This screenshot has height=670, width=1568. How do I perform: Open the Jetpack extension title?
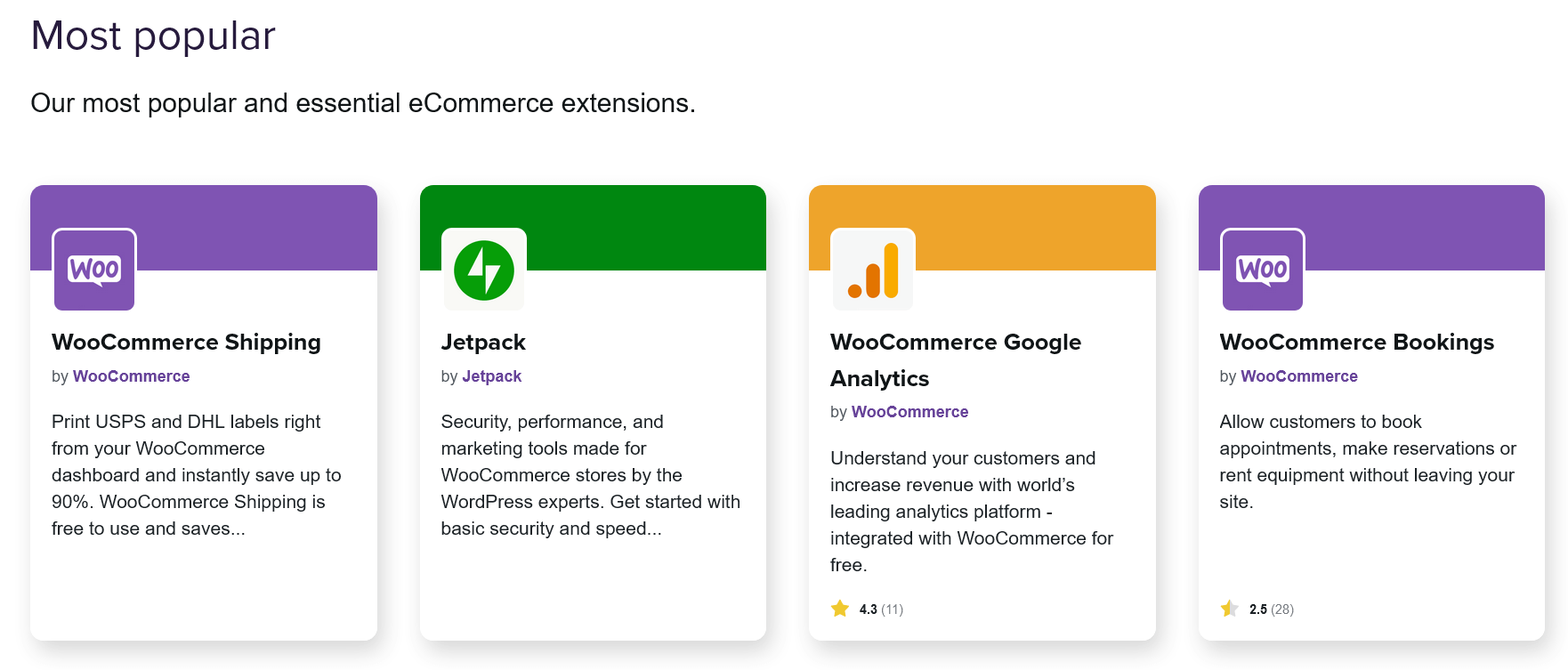tap(483, 343)
